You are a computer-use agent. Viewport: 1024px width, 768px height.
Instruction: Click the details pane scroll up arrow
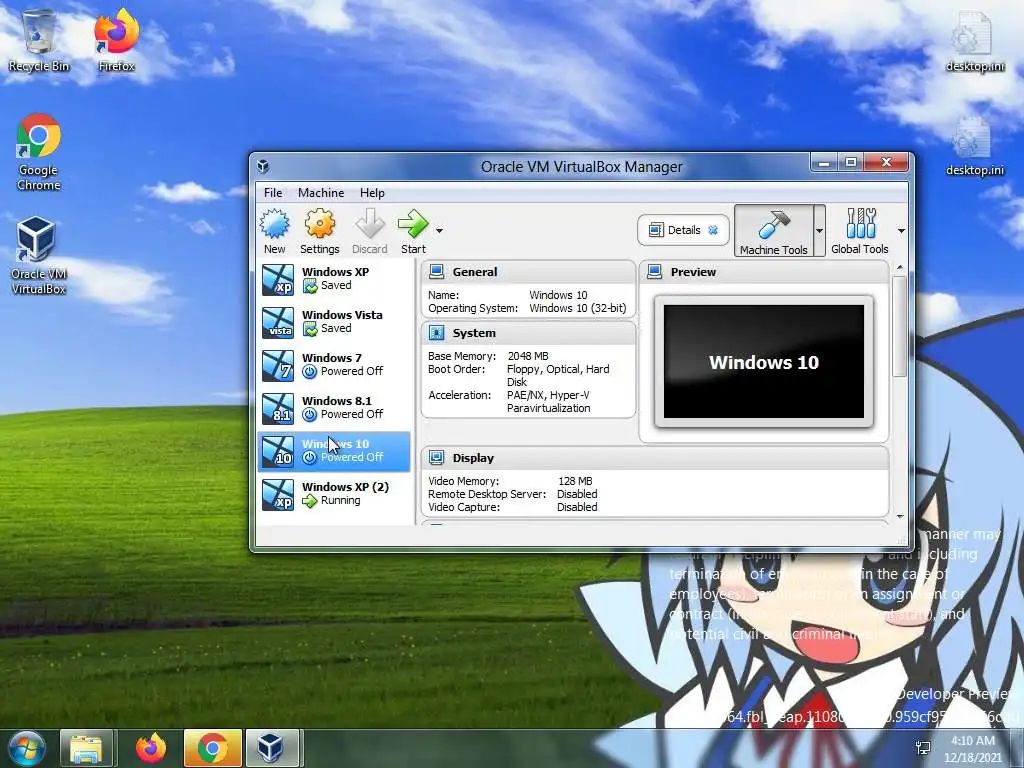coord(900,268)
